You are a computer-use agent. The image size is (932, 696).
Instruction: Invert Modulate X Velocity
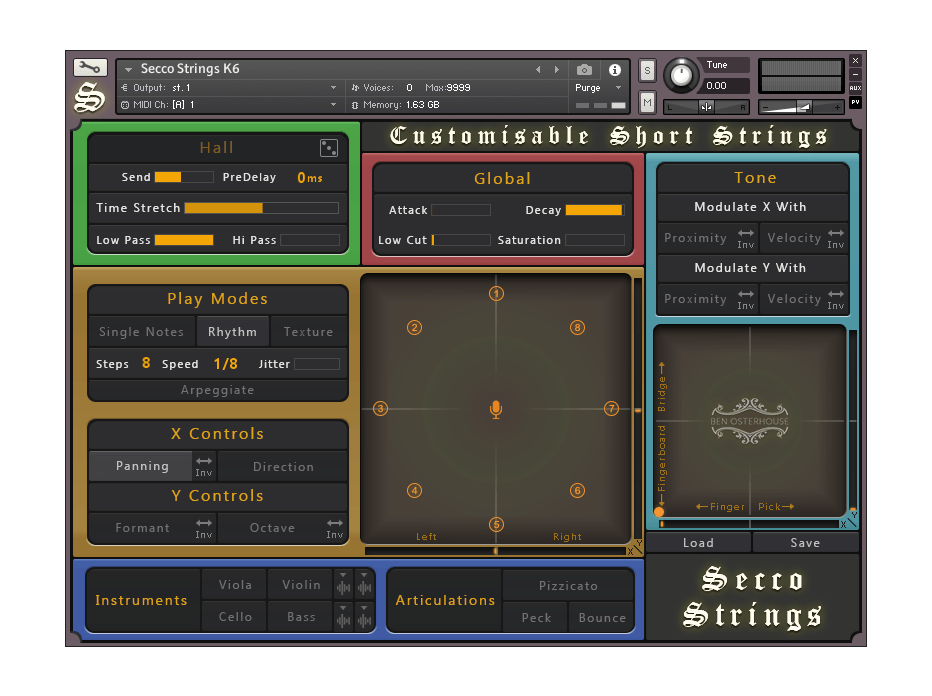click(x=836, y=238)
